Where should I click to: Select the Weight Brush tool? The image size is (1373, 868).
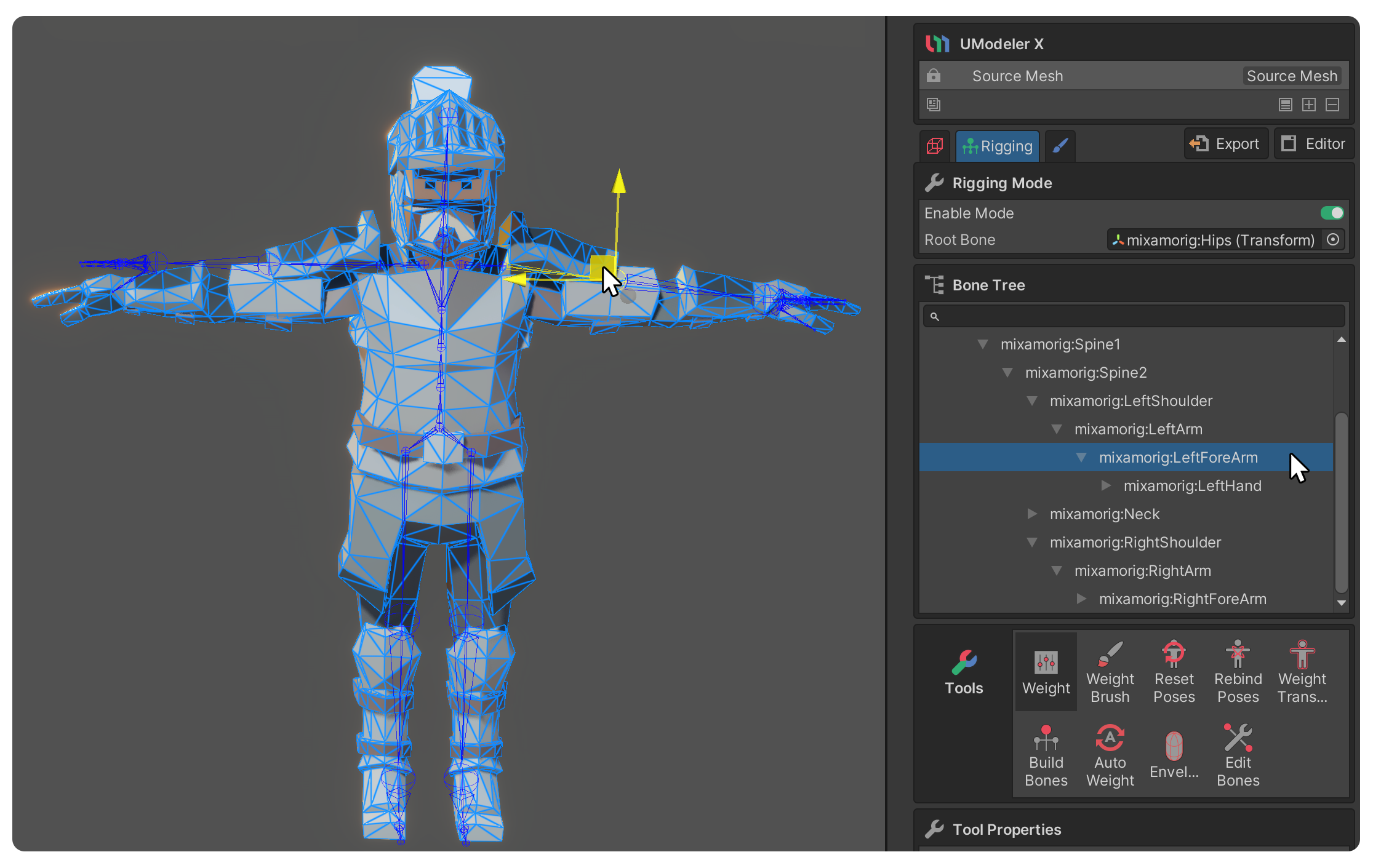(1110, 672)
